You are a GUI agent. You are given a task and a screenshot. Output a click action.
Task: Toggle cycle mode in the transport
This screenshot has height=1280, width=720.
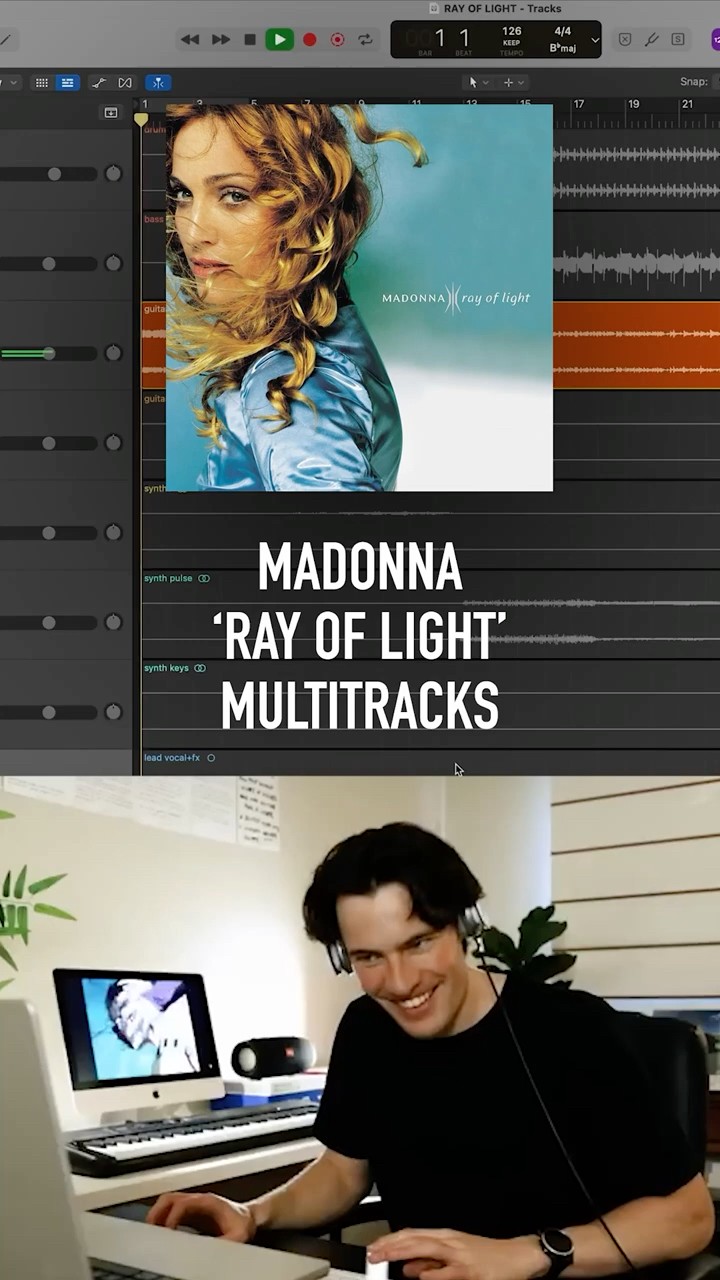pos(366,40)
